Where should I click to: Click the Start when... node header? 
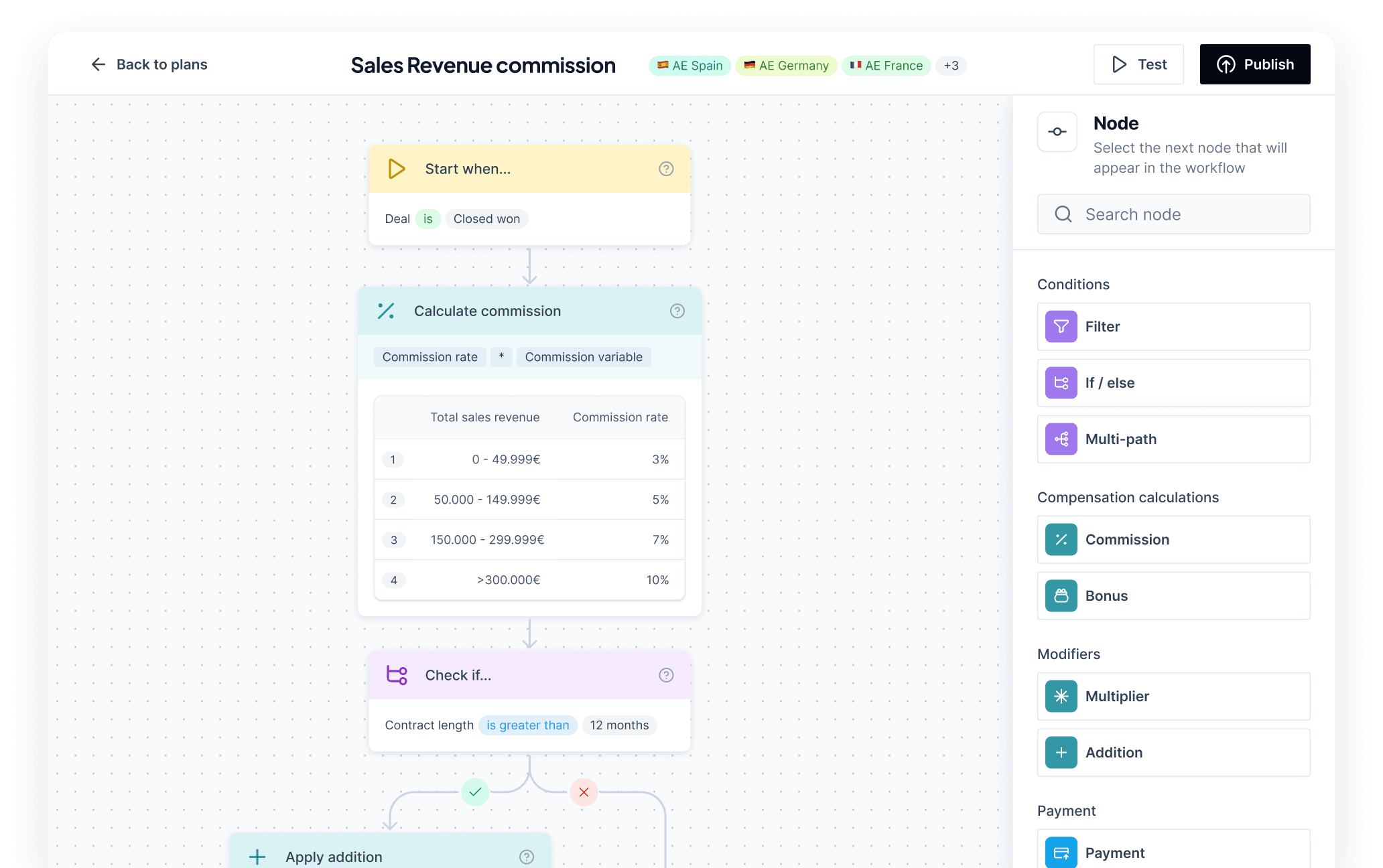(529, 169)
